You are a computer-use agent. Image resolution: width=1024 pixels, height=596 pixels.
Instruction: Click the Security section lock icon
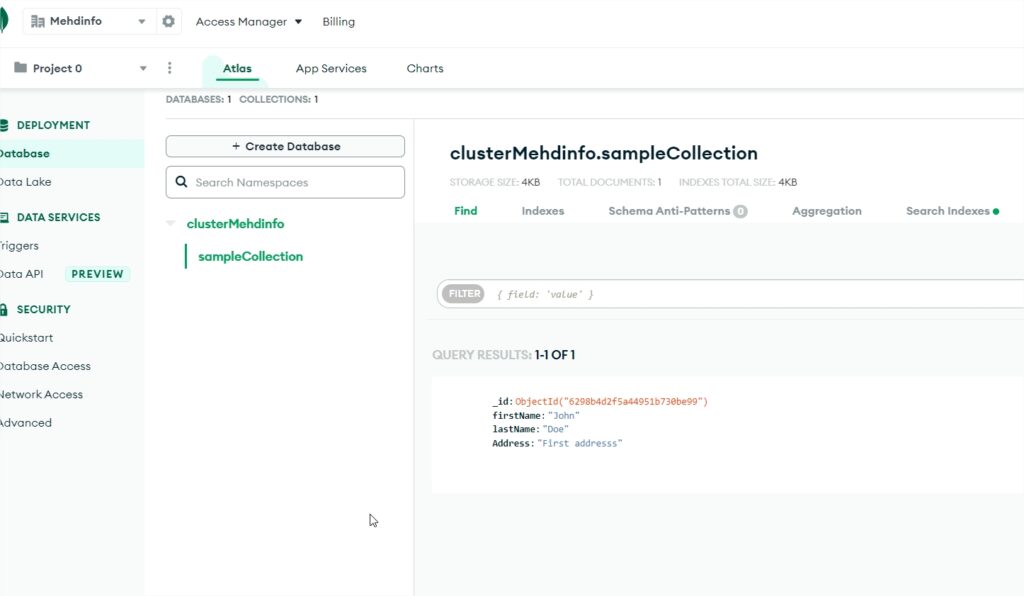pos(4,309)
